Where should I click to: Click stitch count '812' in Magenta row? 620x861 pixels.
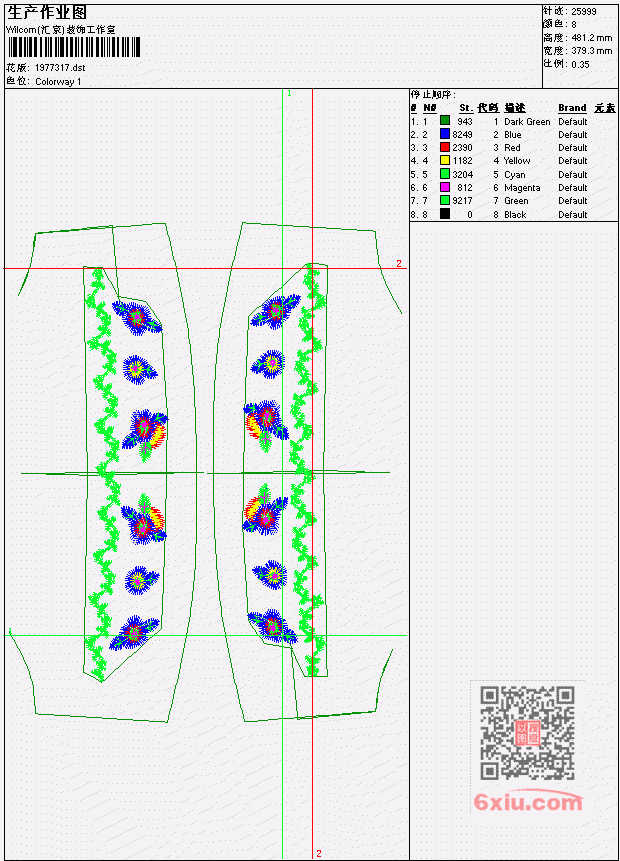pyautogui.click(x=465, y=188)
